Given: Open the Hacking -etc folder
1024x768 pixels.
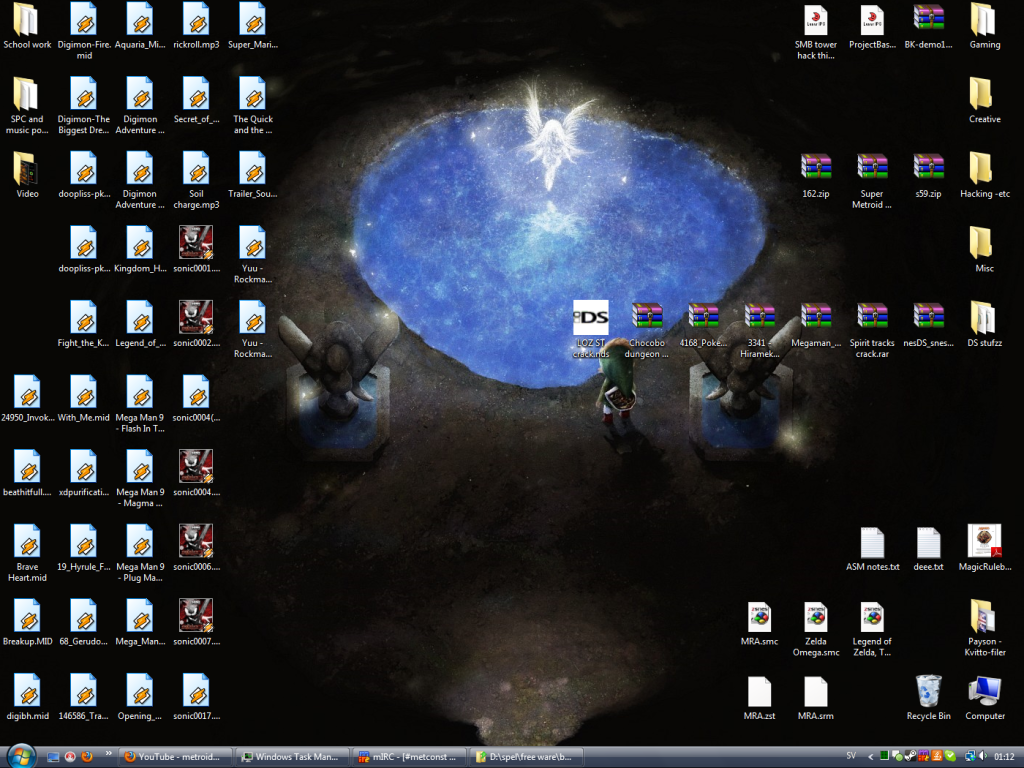Looking at the screenshot, I should coord(985,169).
